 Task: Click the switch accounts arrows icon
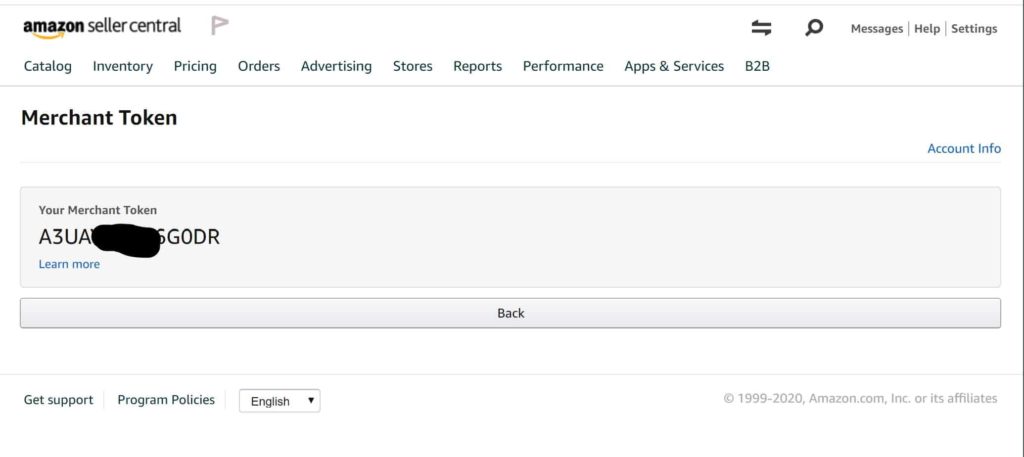761,27
